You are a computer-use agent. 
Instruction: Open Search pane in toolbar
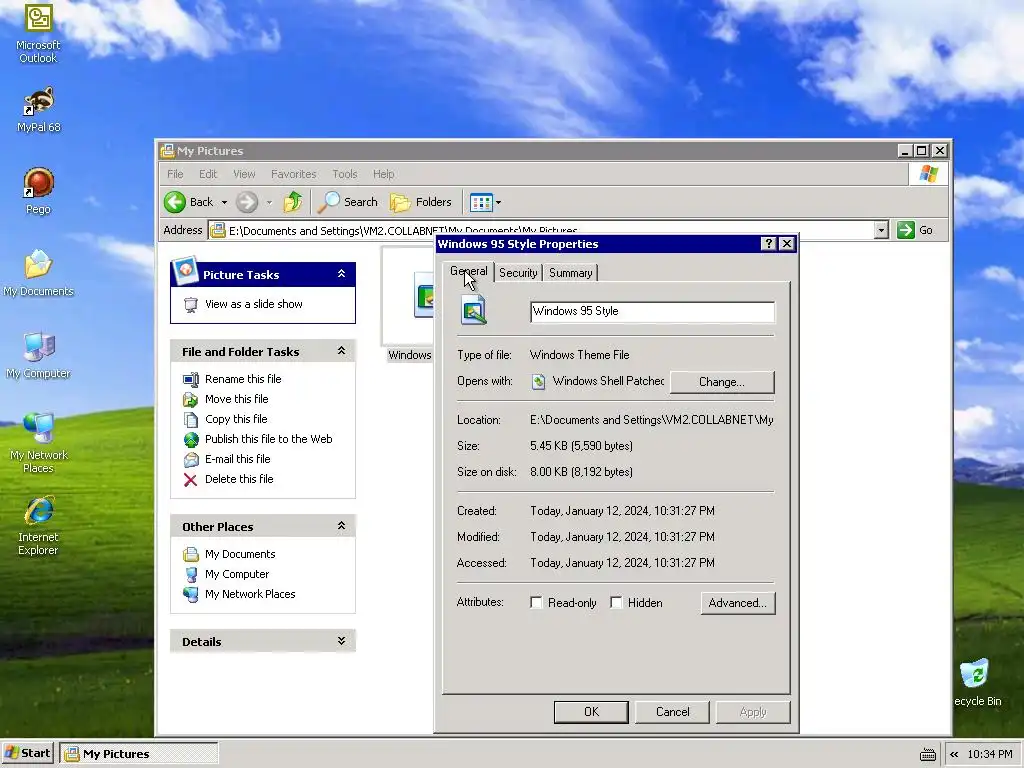[348, 202]
